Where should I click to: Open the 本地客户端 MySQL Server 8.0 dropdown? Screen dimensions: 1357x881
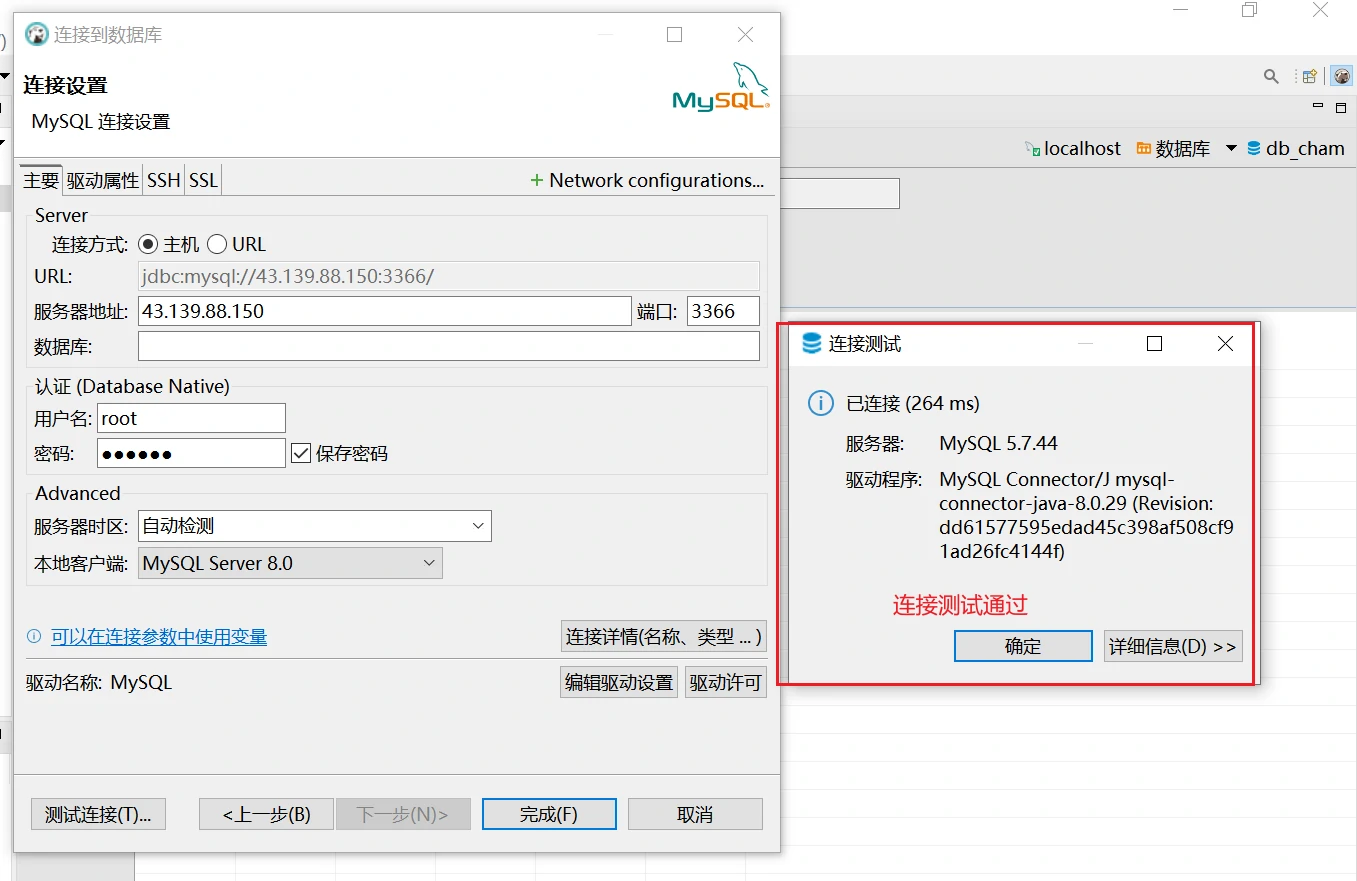coord(290,563)
